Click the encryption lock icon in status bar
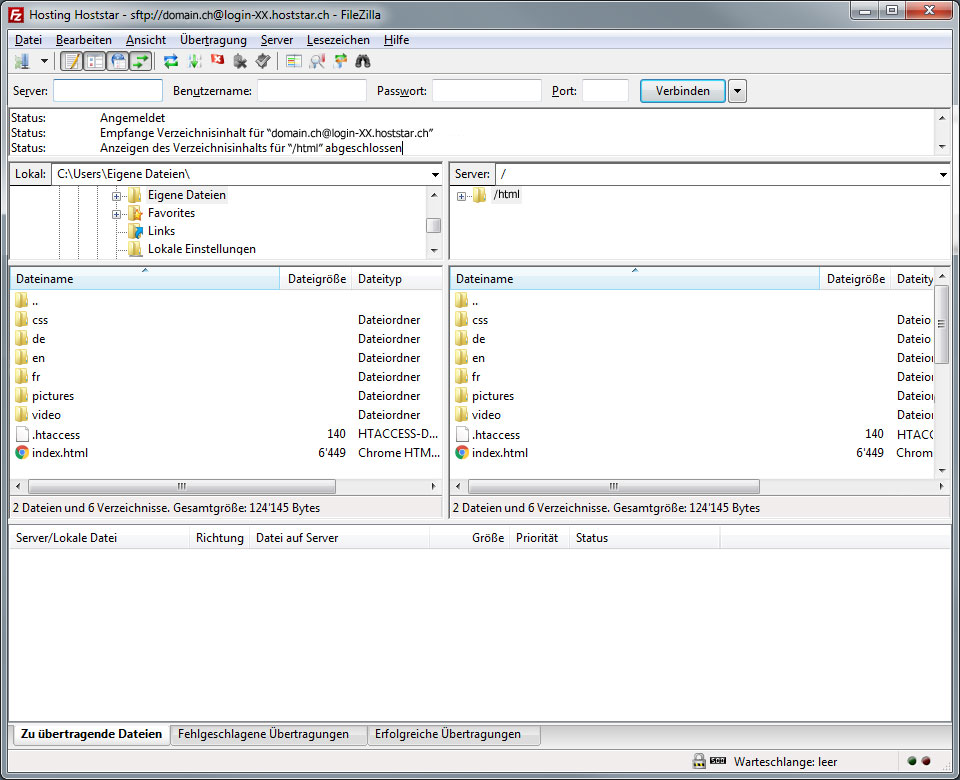Image resolution: width=960 pixels, height=780 pixels. click(699, 761)
